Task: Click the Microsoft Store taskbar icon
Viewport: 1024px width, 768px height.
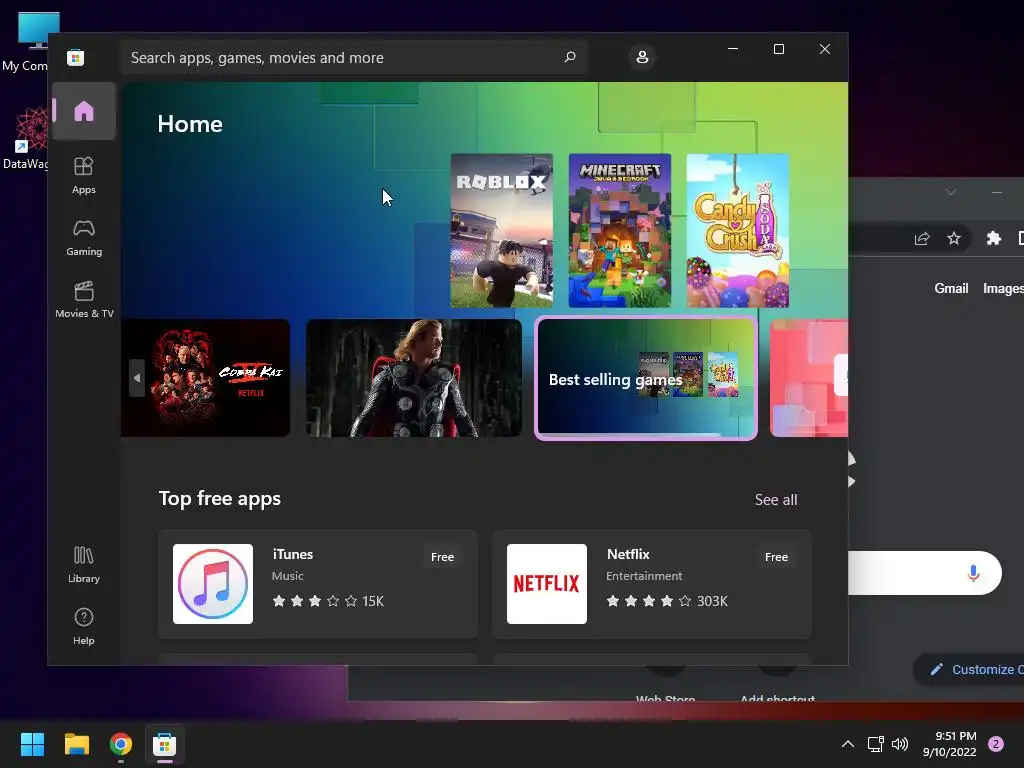Action: (165, 744)
